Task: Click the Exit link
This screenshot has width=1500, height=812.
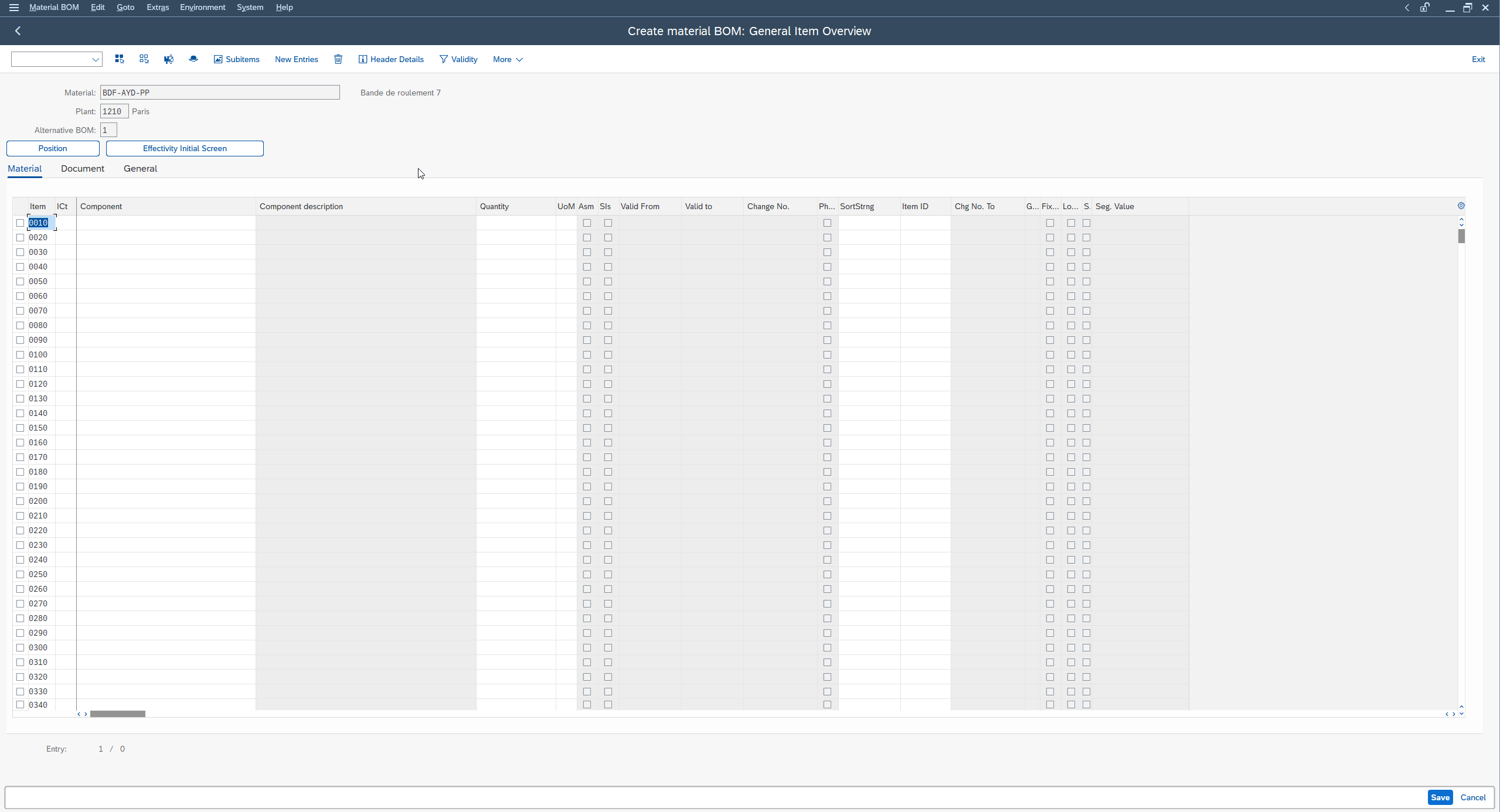Action: pyautogui.click(x=1478, y=59)
